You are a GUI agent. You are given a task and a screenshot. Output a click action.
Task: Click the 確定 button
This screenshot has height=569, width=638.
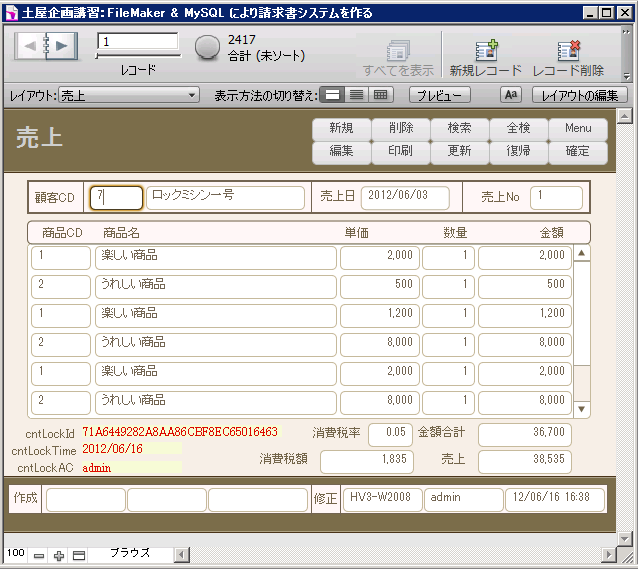point(578,152)
